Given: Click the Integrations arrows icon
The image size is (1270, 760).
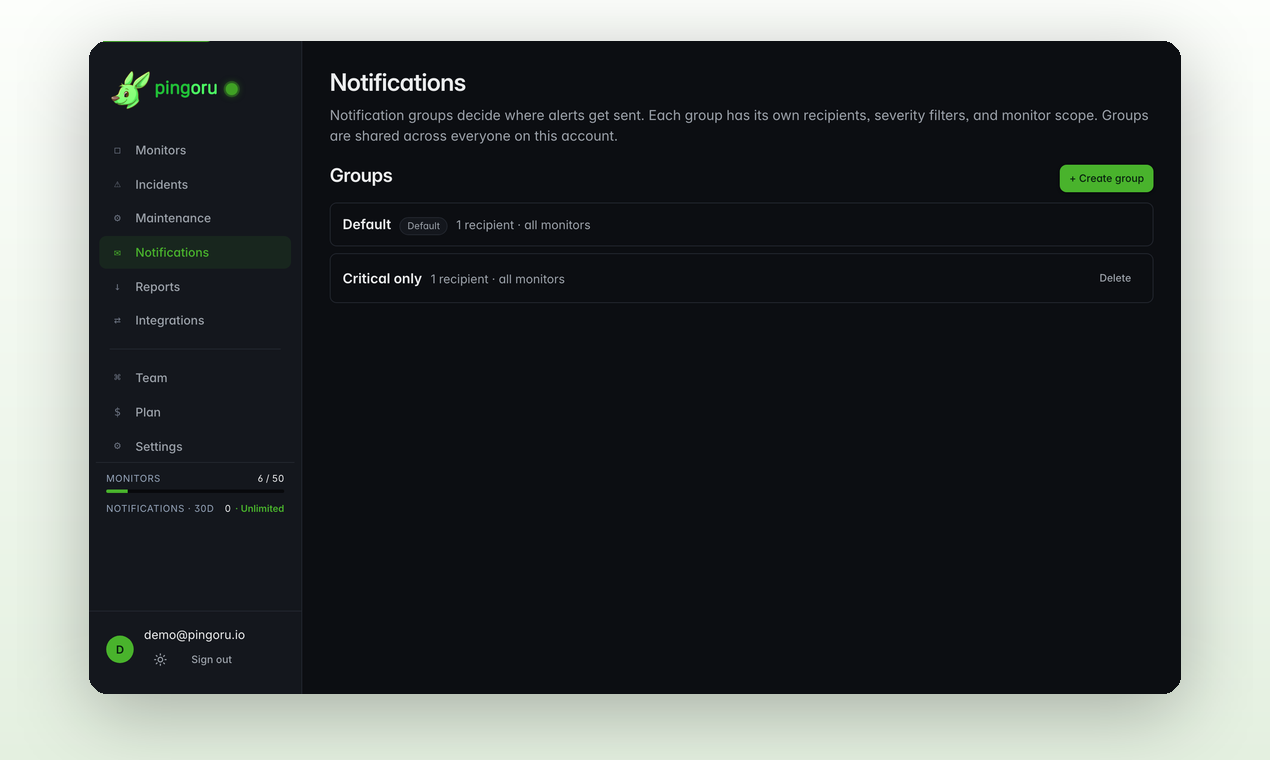Looking at the screenshot, I should tap(117, 321).
